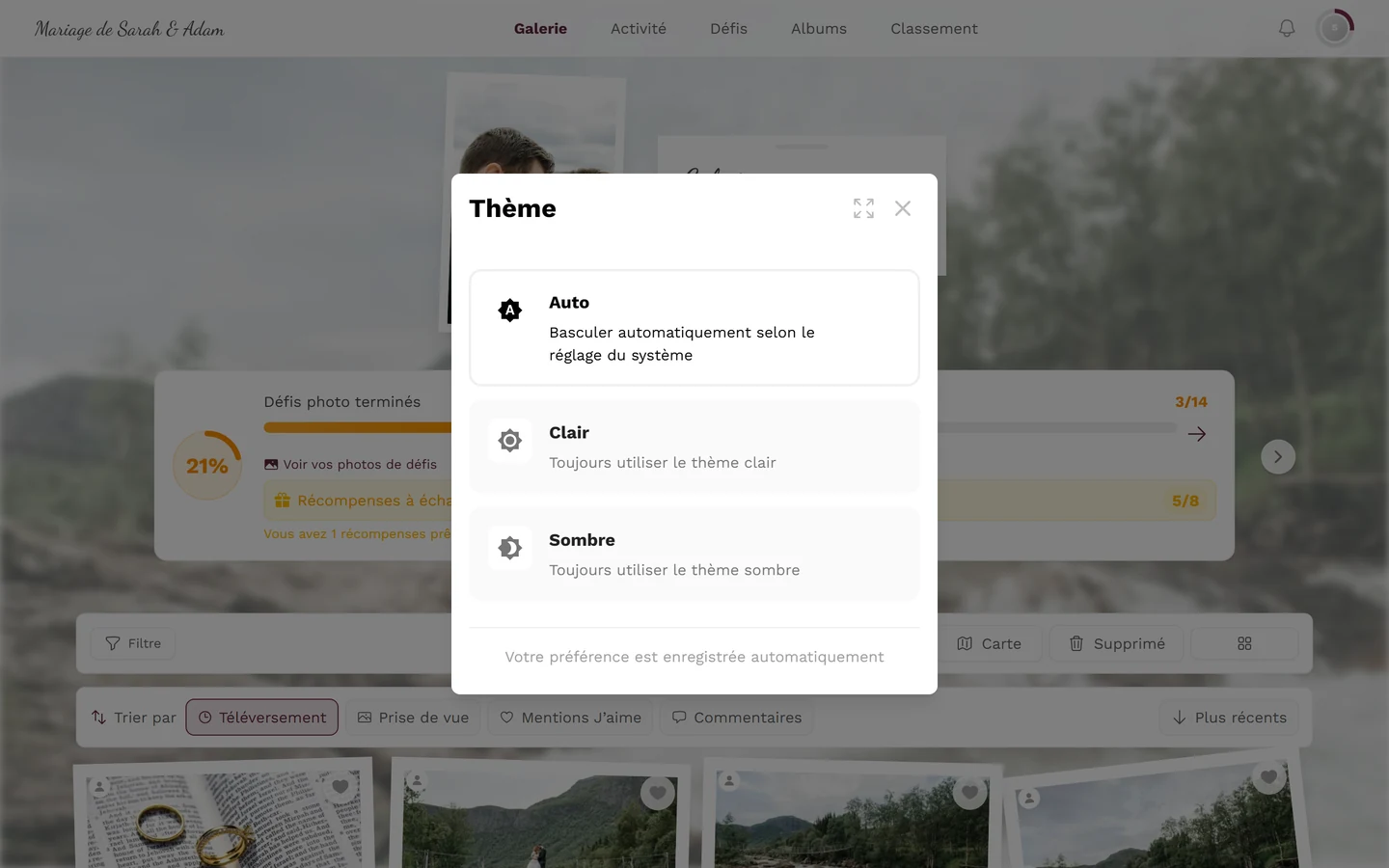The height and width of the screenshot is (868, 1389).
Task: Click the Auto theme icon
Action: pos(510,310)
